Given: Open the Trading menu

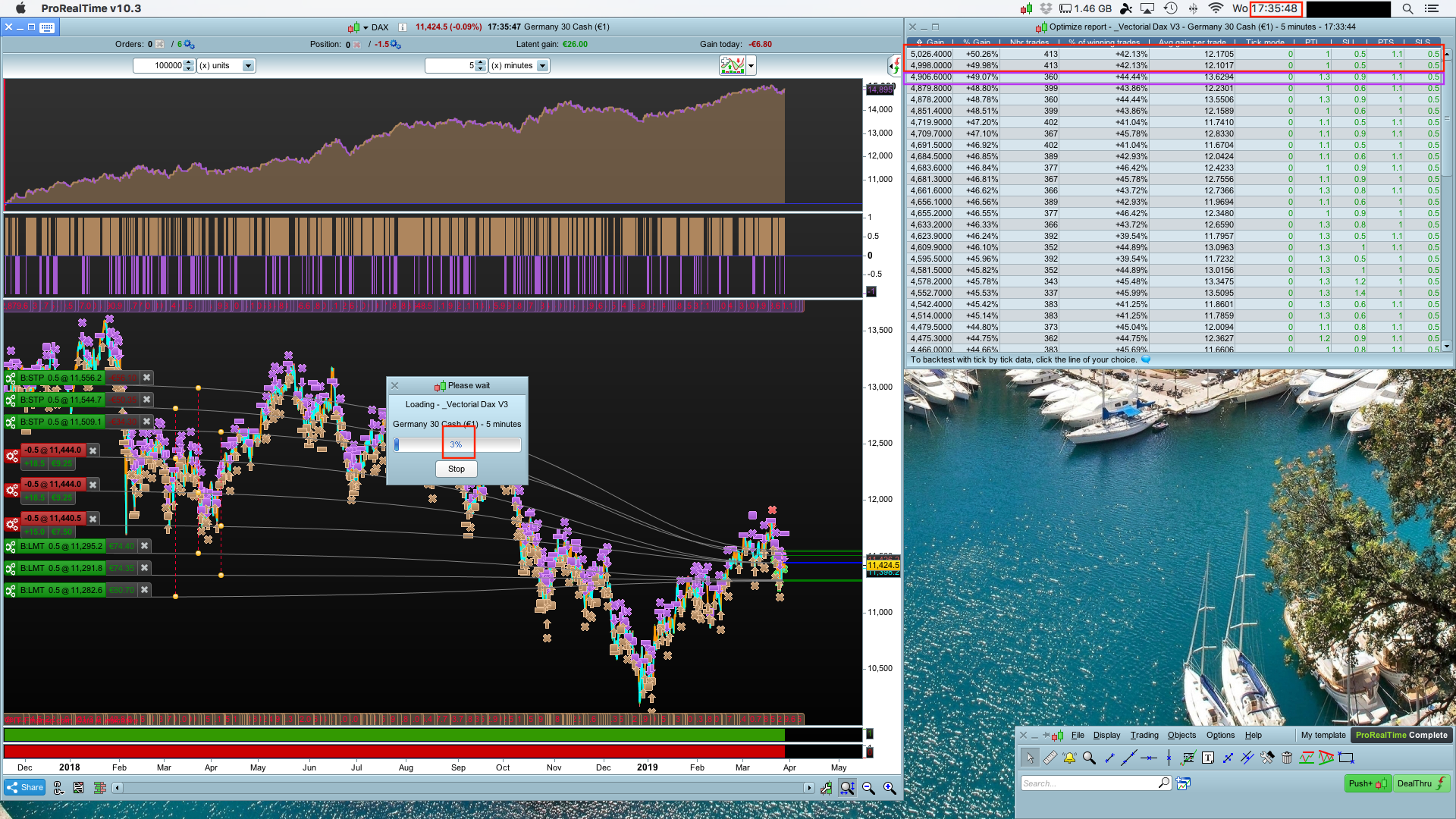Looking at the screenshot, I should [x=1144, y=735].
